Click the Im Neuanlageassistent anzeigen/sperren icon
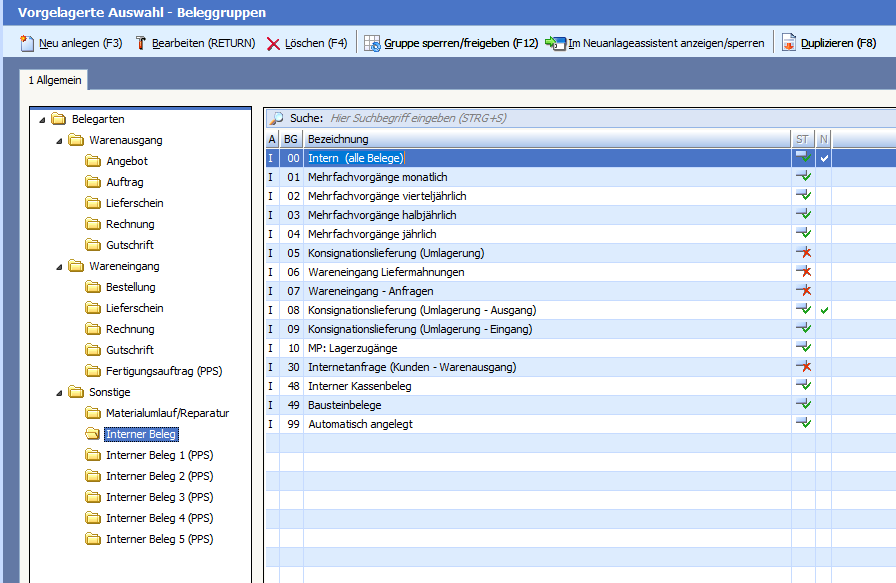The height and width of the screenshot is (583, 896). click(x=557, y=43)
